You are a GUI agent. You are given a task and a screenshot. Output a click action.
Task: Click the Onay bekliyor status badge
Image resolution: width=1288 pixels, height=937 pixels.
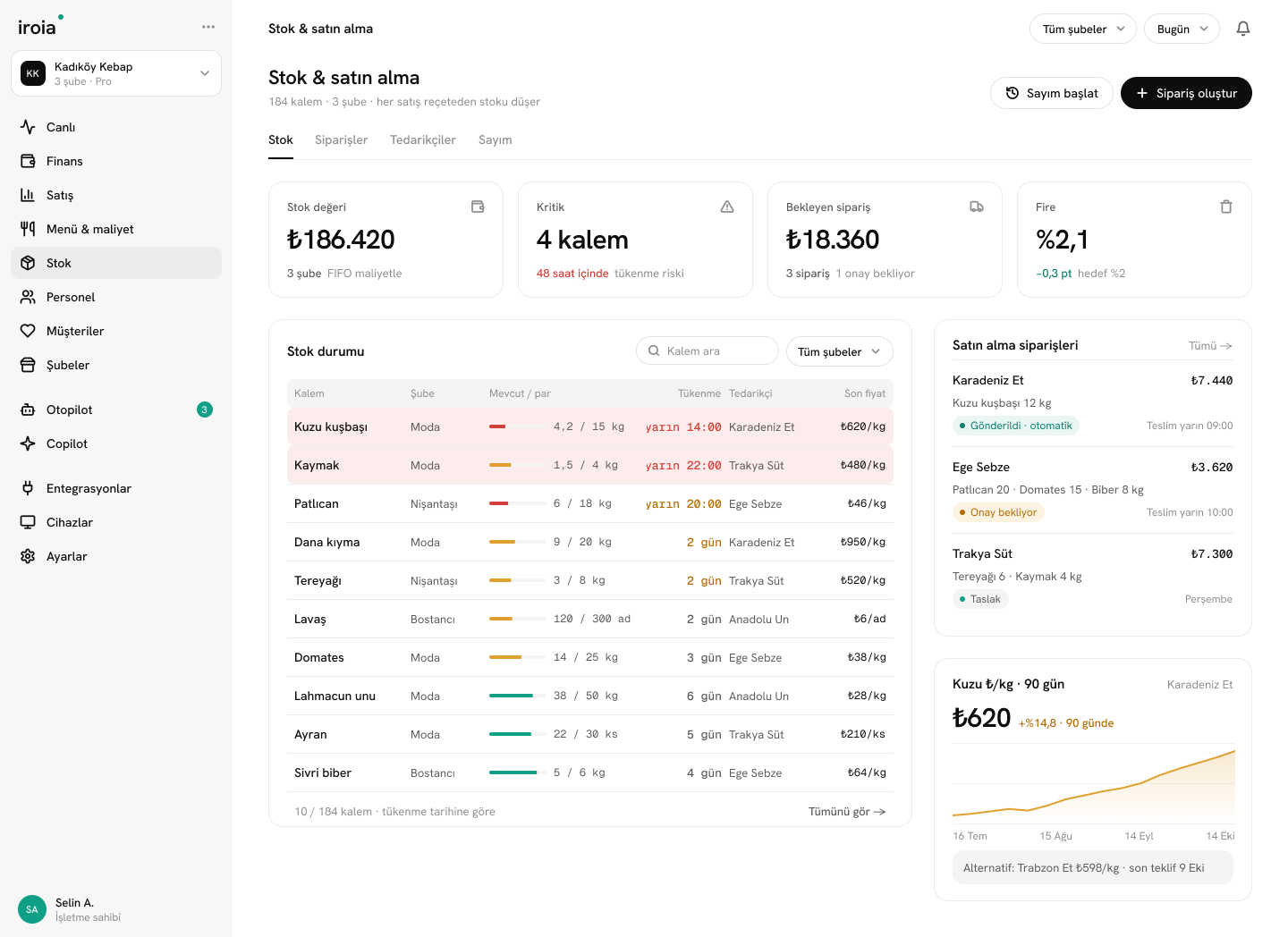pyautogui.click(x=997, y=512)
